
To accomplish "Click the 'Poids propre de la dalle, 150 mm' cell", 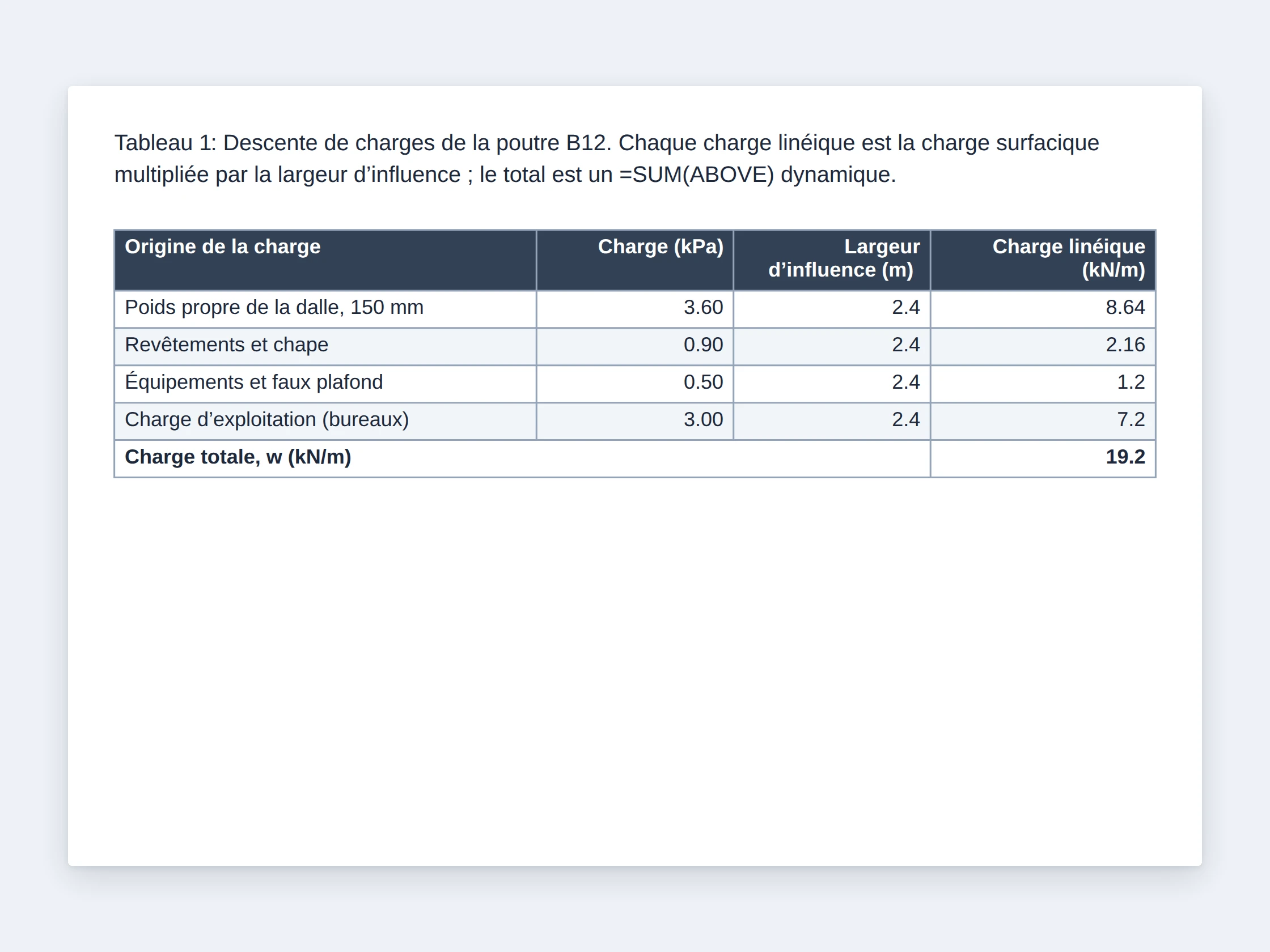I will [325, 309].
